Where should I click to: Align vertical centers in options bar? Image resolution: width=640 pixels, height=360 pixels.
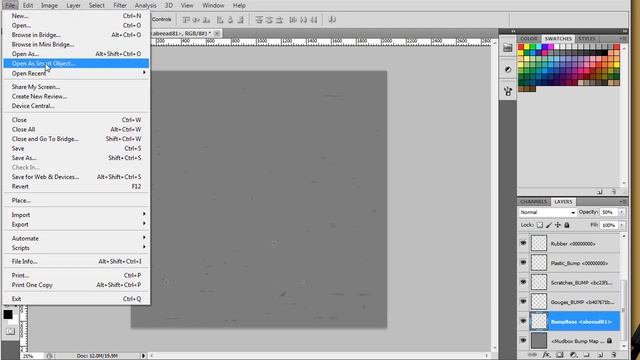click(196, 20)
